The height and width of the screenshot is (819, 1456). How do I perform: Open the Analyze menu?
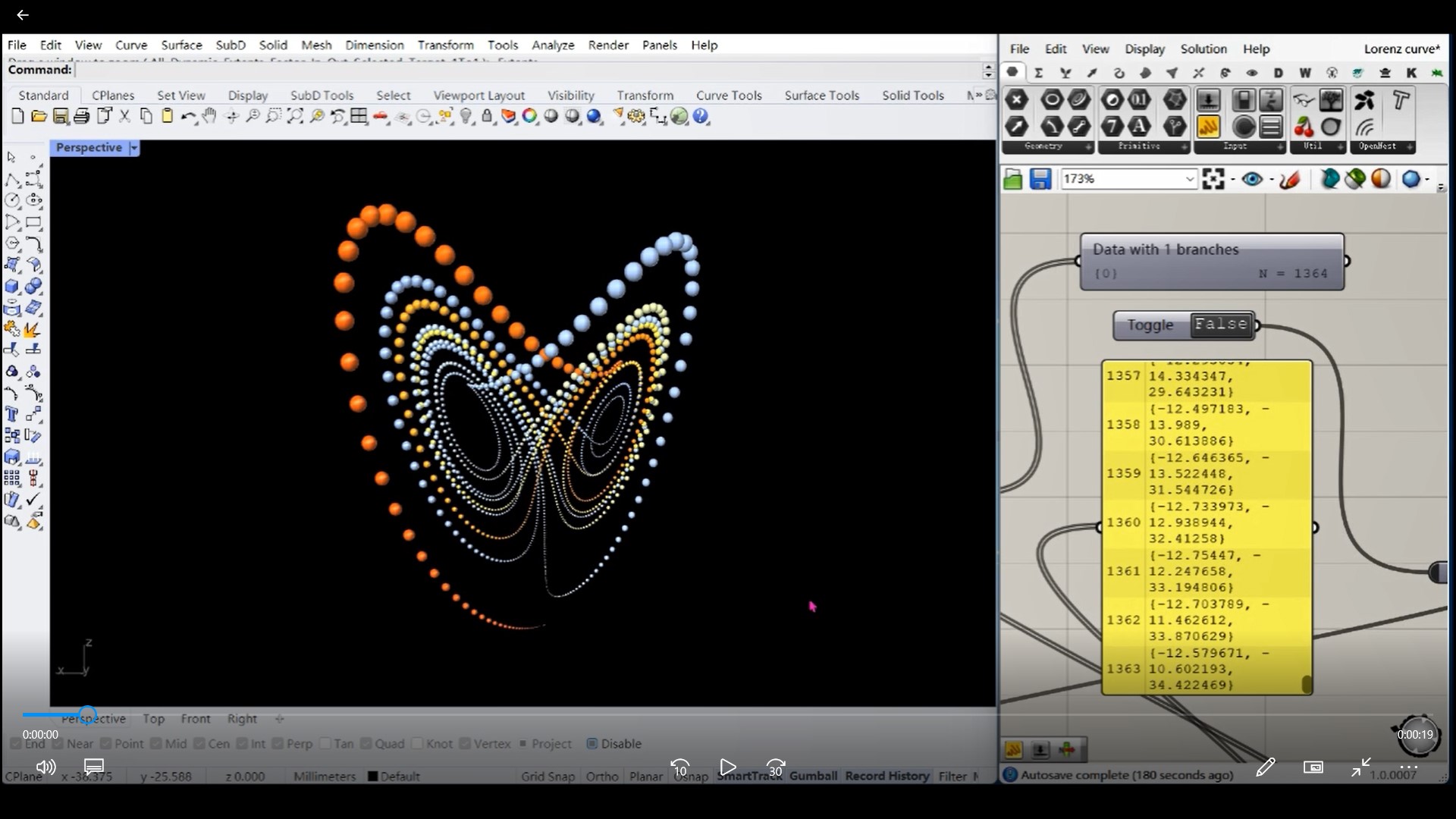coord(552,45)
